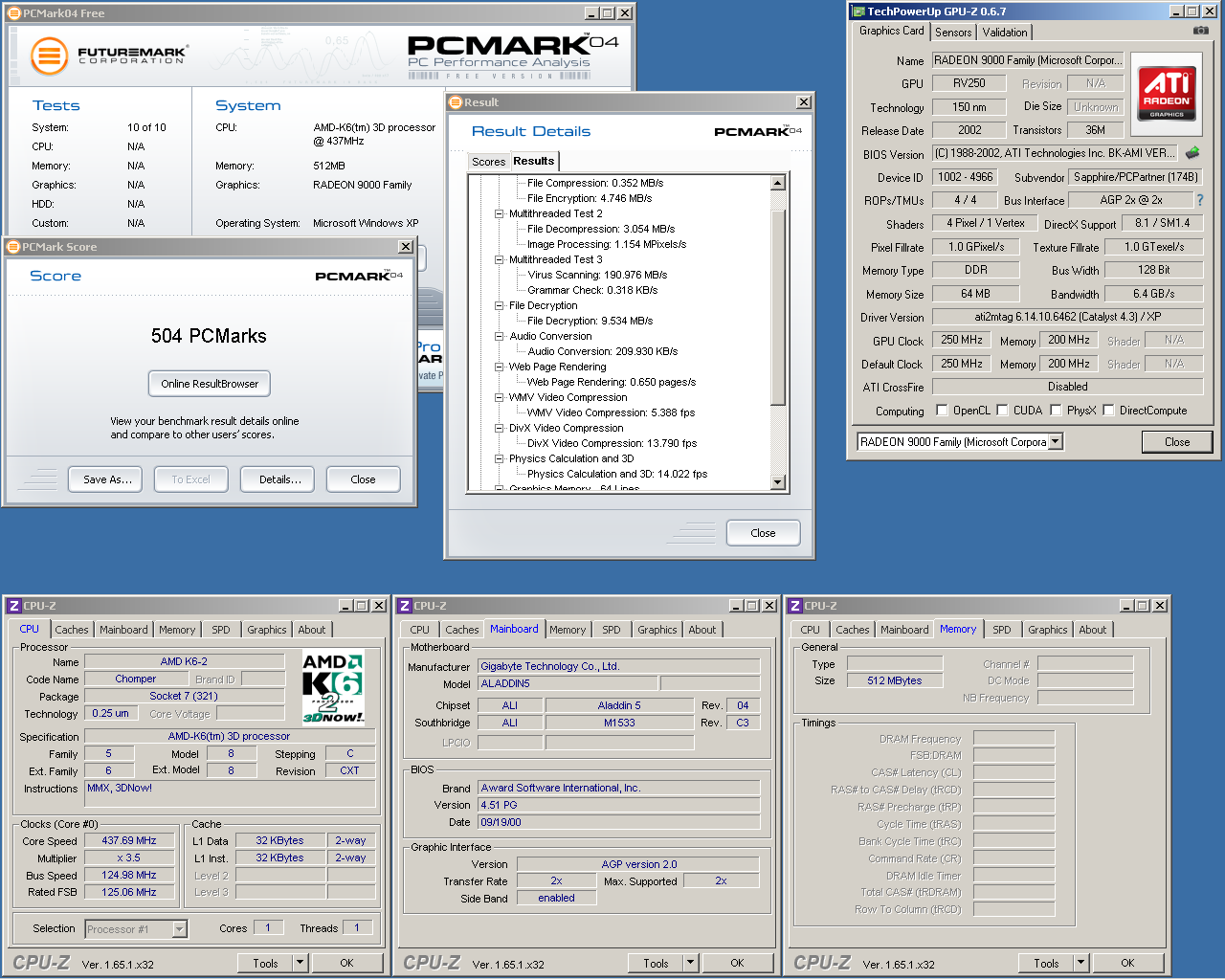Click OK in the CPU tab CPU-Z window
The image size is (1225, 980).
346,963
